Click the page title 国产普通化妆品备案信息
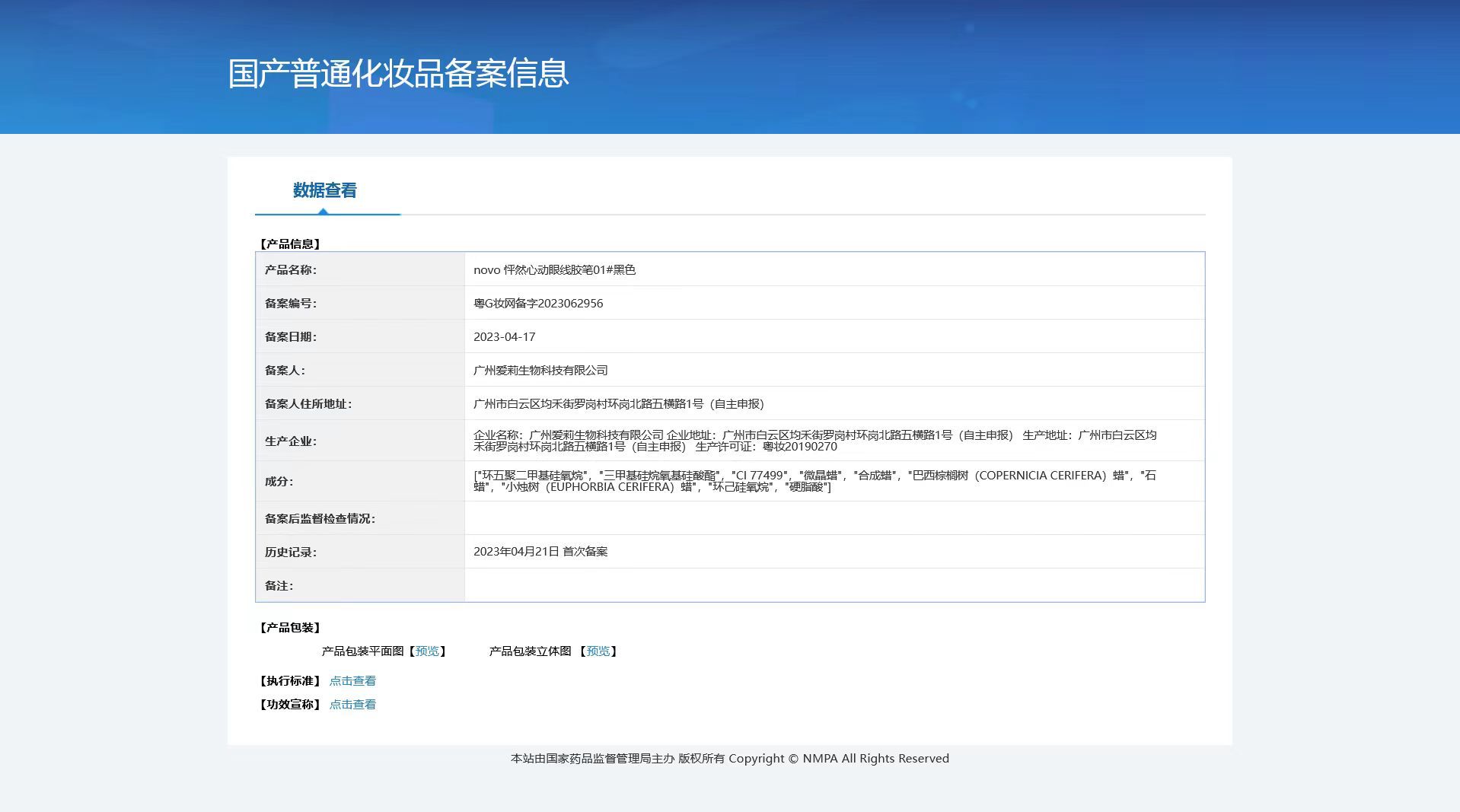 [398, 74]
